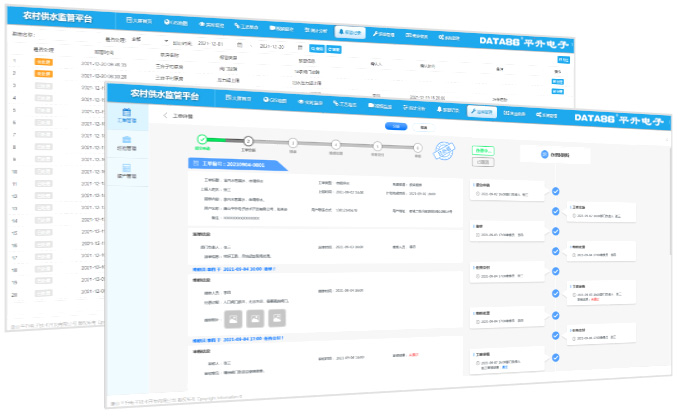
Task: Click the grey outlined button below green button
Action: coord(483,162)
